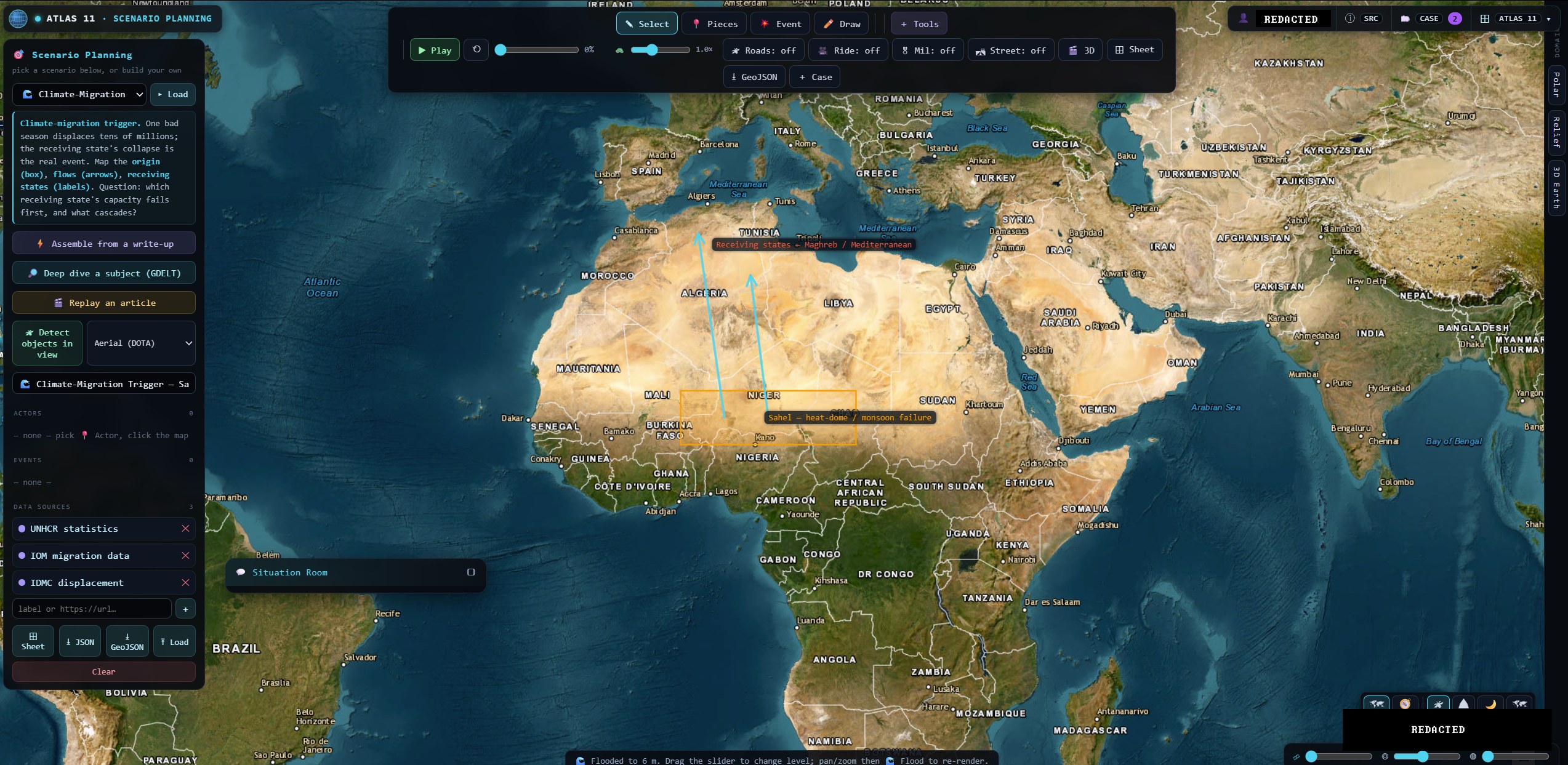The height and width of the screenshot is (765, 1568).
Task: Upload scenario with sidebar Load arrow button
Action: tap(175, 641)
